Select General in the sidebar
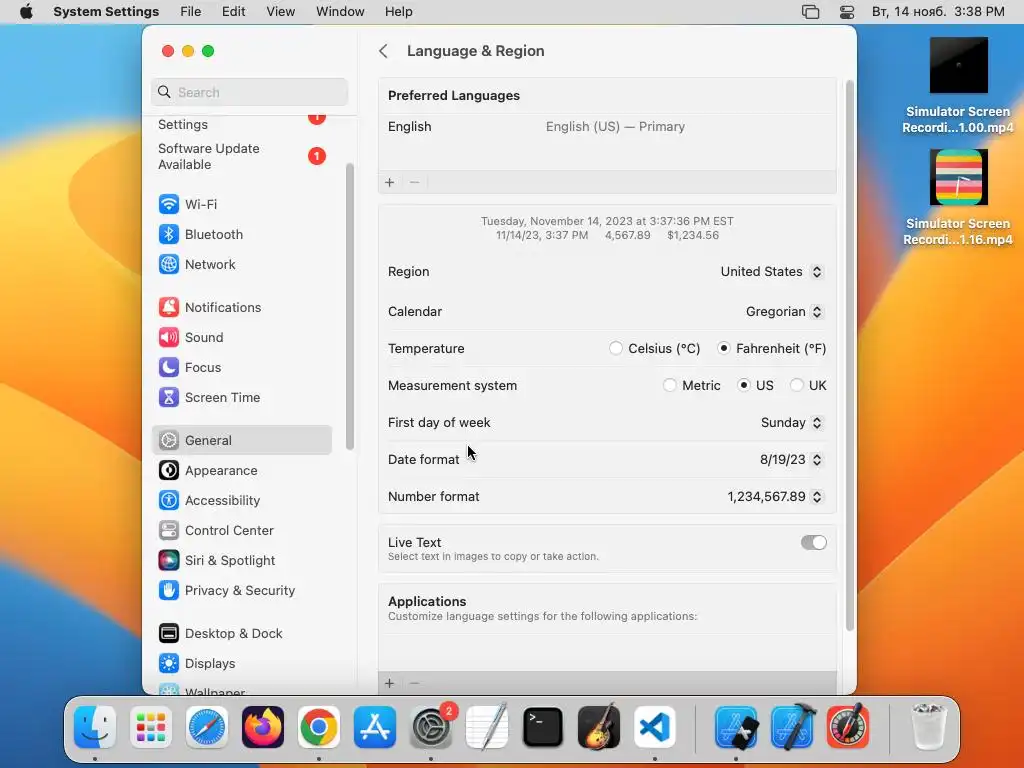The image size is (1024, 768). pos(242,440)
